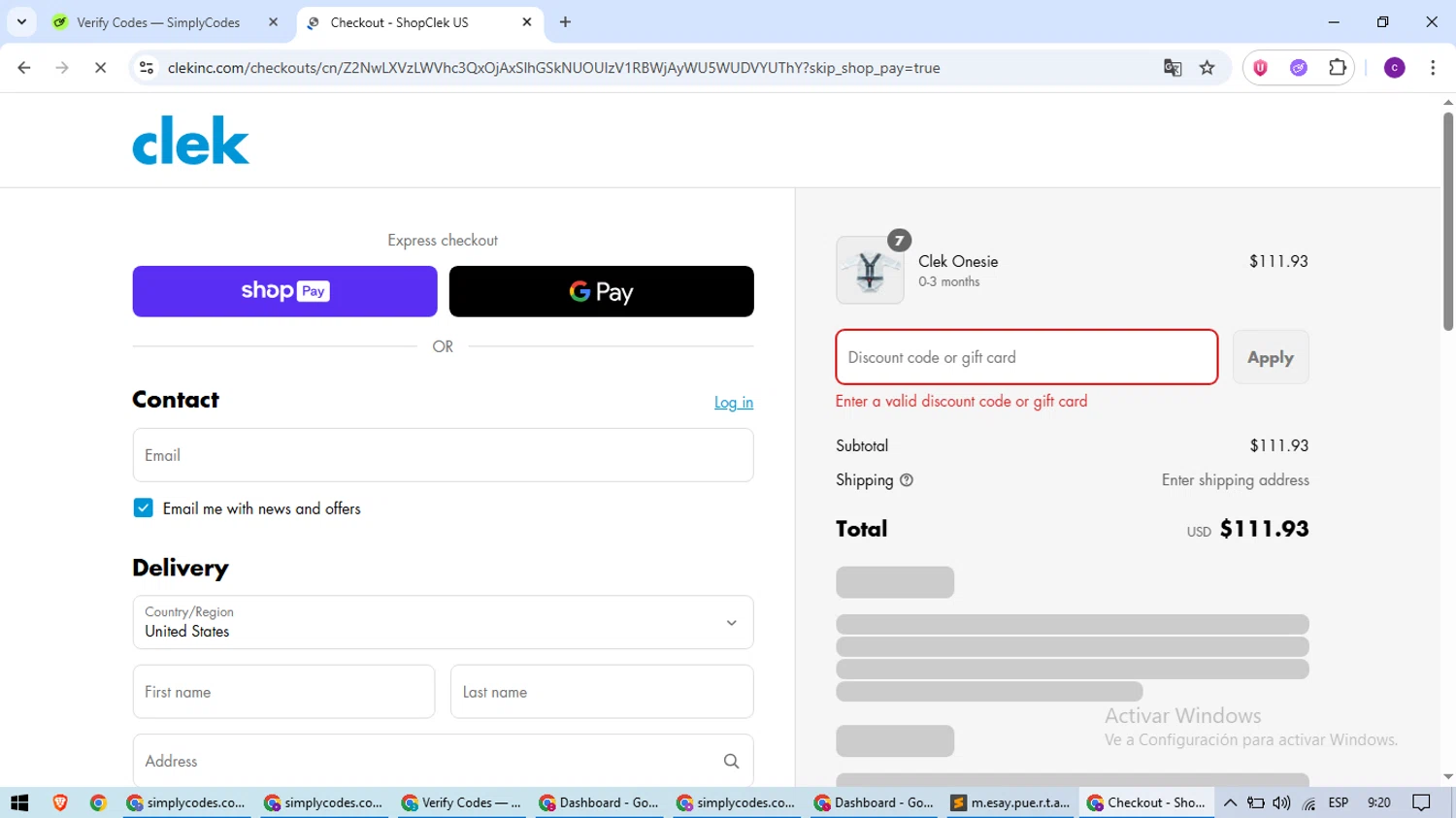Open a new browser tab
Image resolution: width=1456 pixels, height=818 pixels.
pyautogui.click(x=566, y=22)
